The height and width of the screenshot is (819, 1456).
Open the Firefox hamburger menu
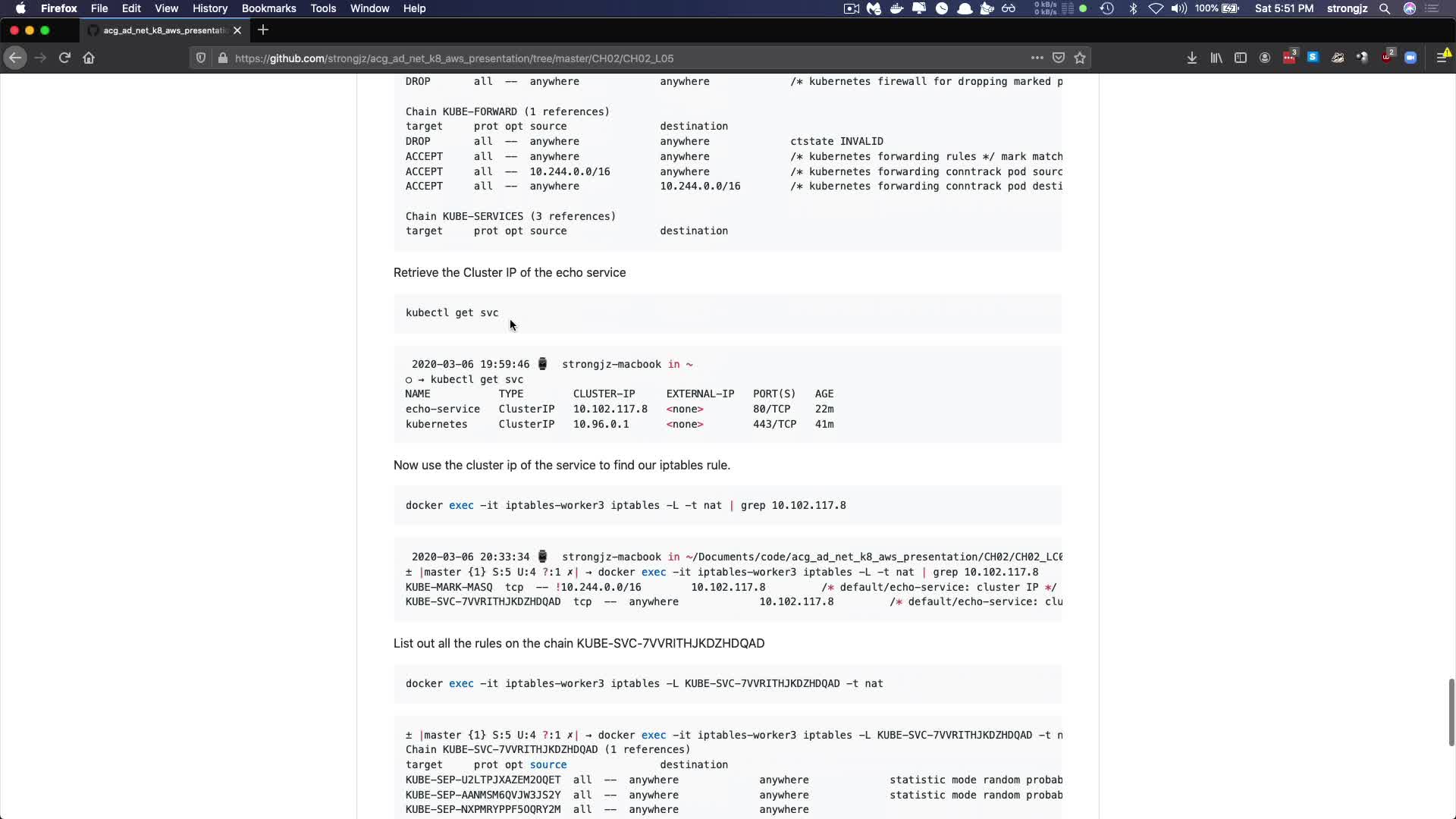coord(1442,58)
